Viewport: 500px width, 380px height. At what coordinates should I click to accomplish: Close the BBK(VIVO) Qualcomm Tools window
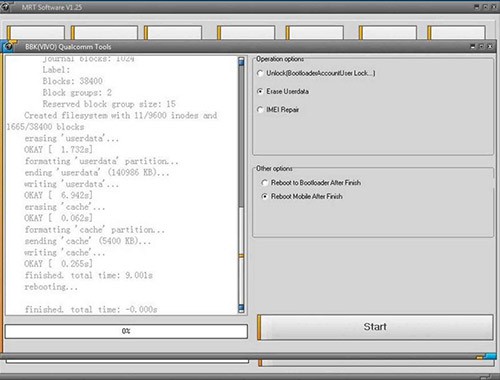coord(490,47)
